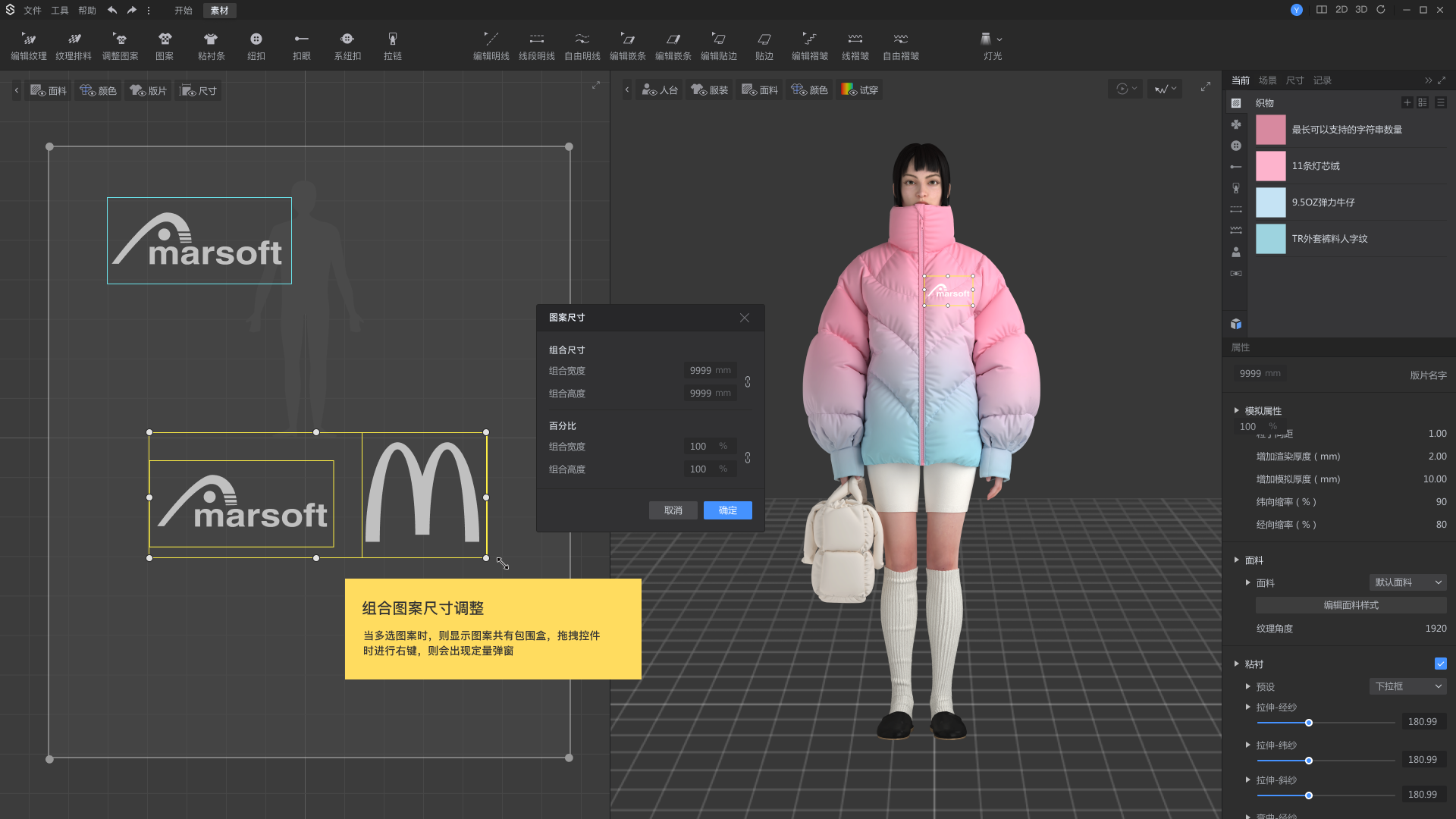This screenshot has height=819, width=1456.
Task: Open the 默认面料 fabric dropdown
Action: tap(1408, 582)
